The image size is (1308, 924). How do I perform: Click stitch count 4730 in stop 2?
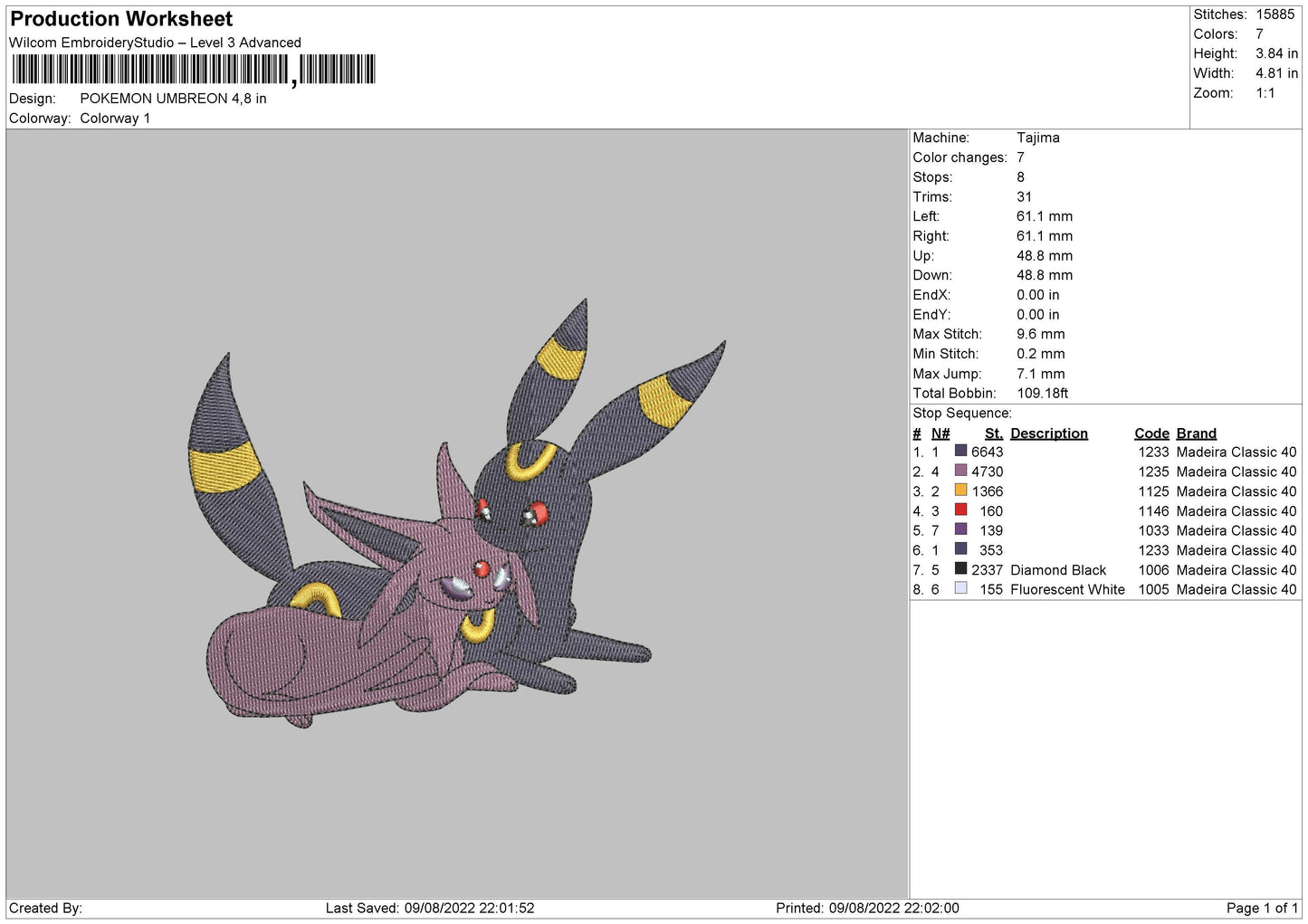987,472
